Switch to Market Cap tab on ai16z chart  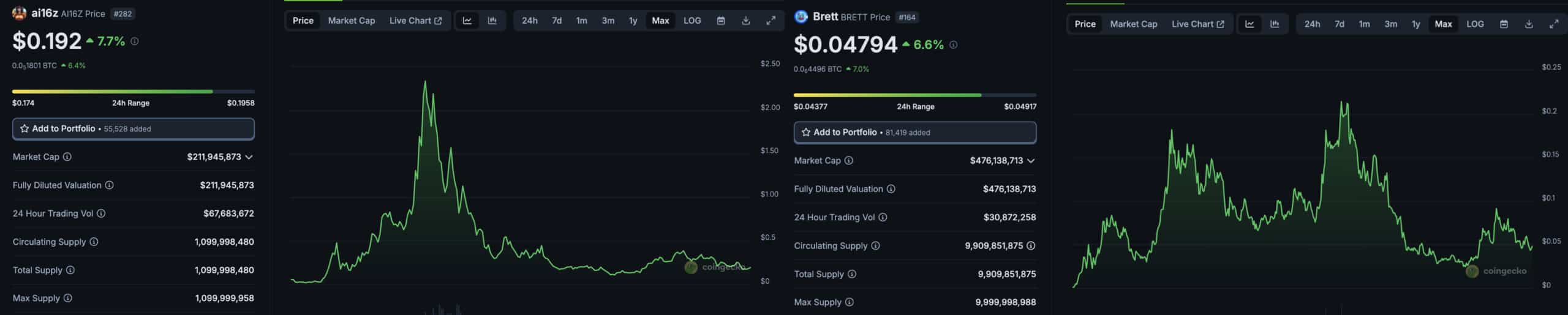pos(352,21)
